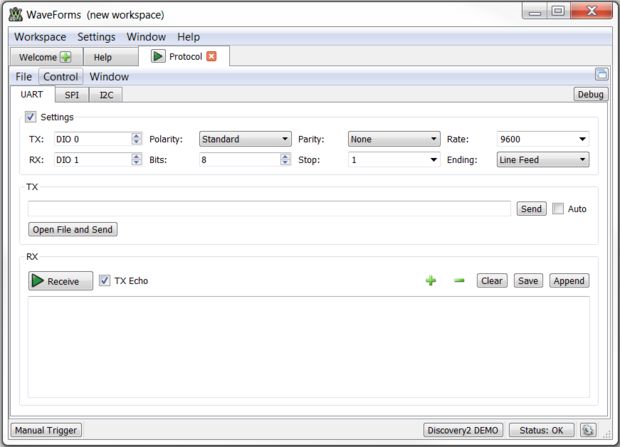Switch to the Help tab
The width and height of the screenshot is (620, 447).
(x=111, y=57)
